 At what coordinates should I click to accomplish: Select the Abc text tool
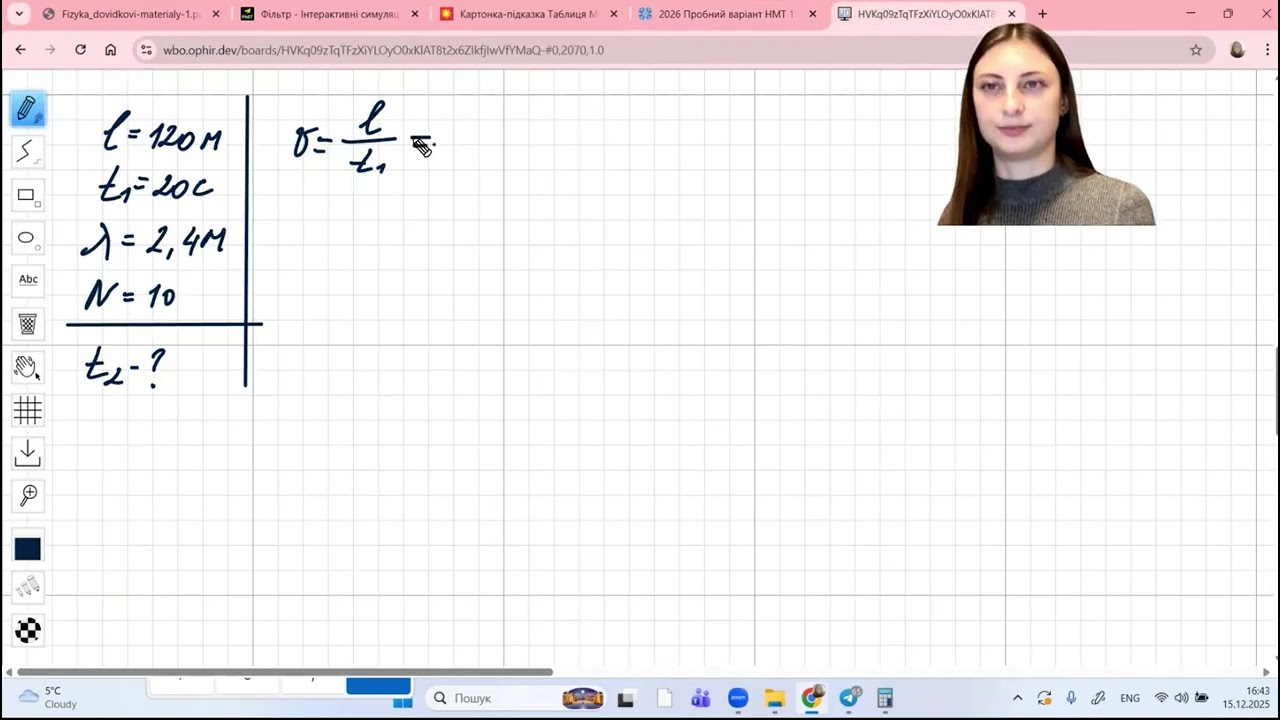pos(28,280)
